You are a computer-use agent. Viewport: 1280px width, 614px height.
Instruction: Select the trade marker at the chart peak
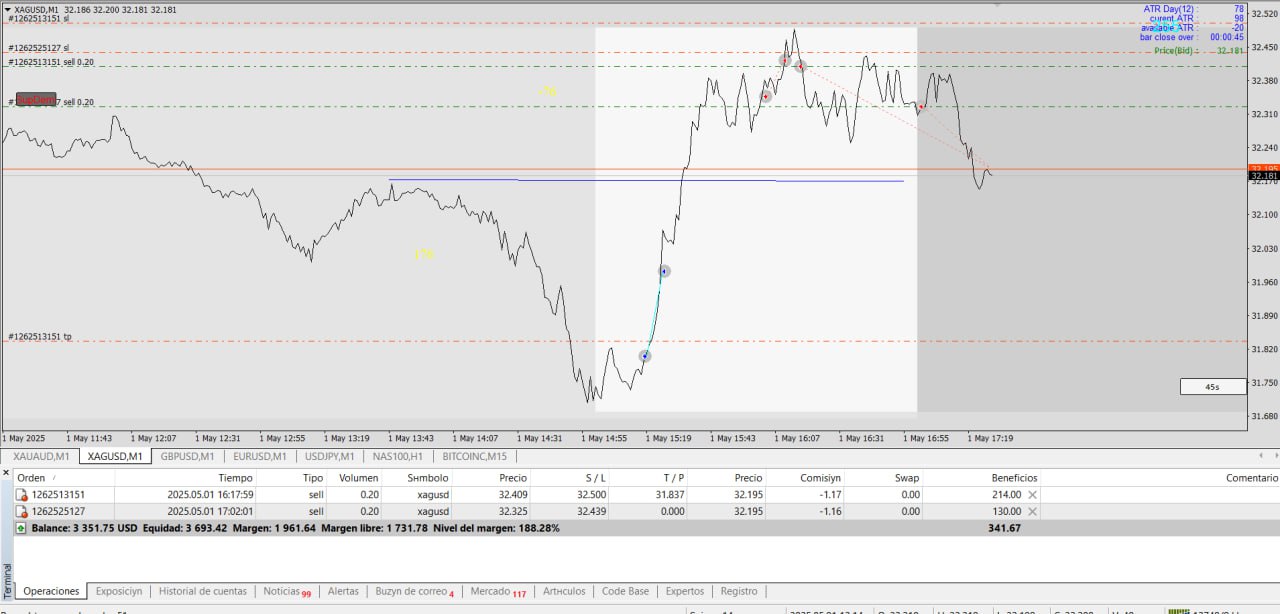786,60
